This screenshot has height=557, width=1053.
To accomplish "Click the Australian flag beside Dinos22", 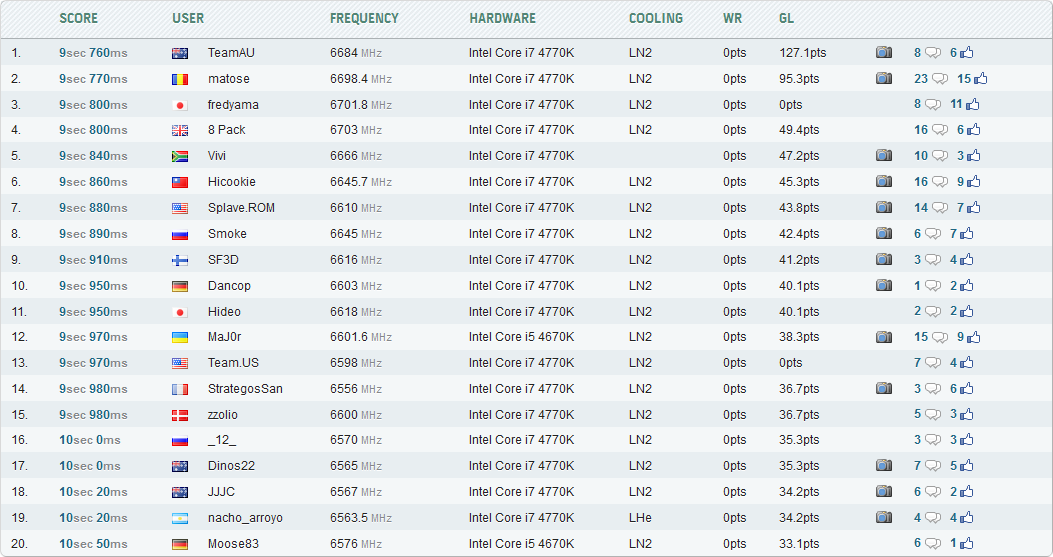I will point(180,466).
